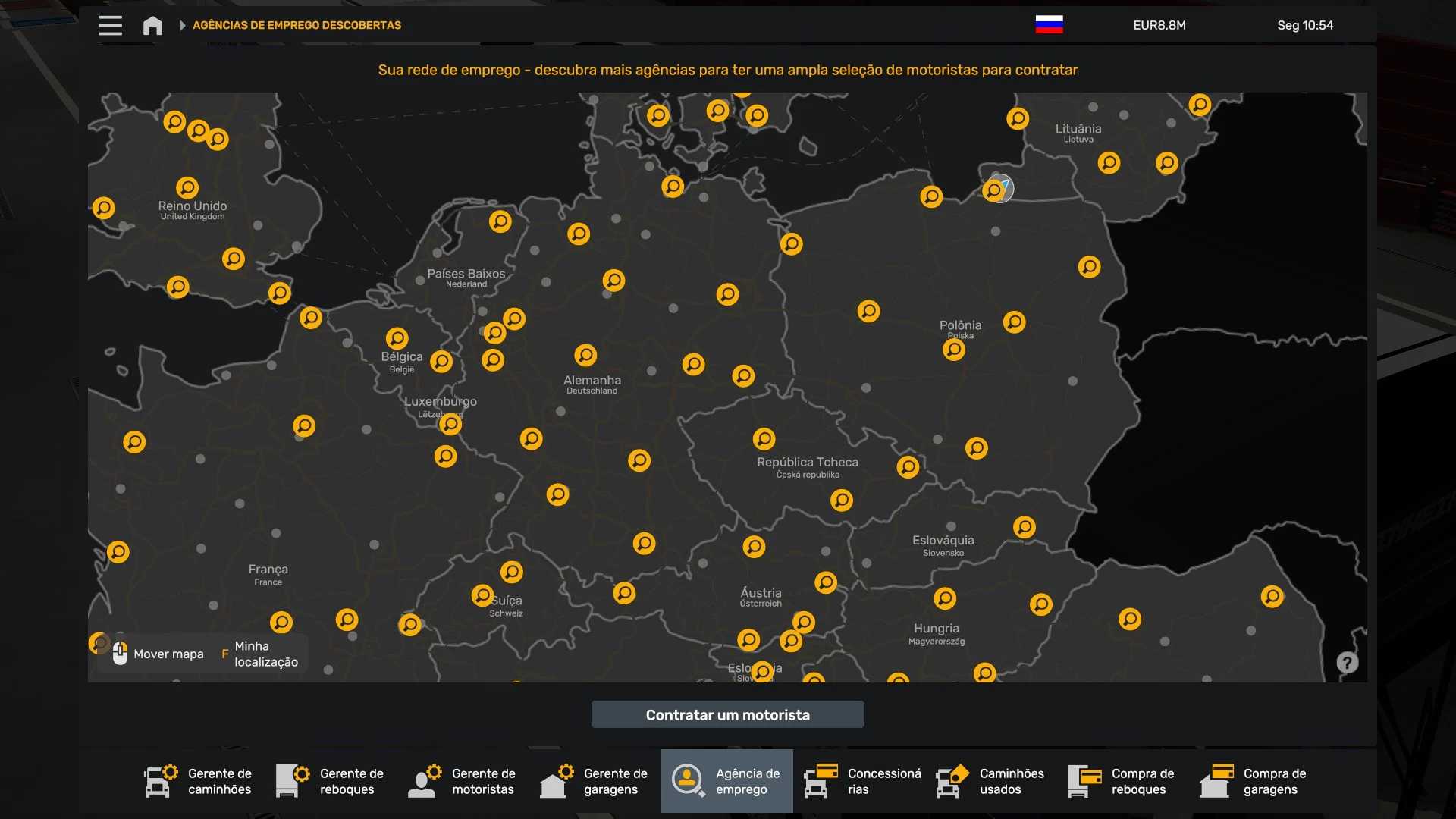Go to Gerente de garagens tab
This screenshot has width=1456, height=819.
(595, 781)
